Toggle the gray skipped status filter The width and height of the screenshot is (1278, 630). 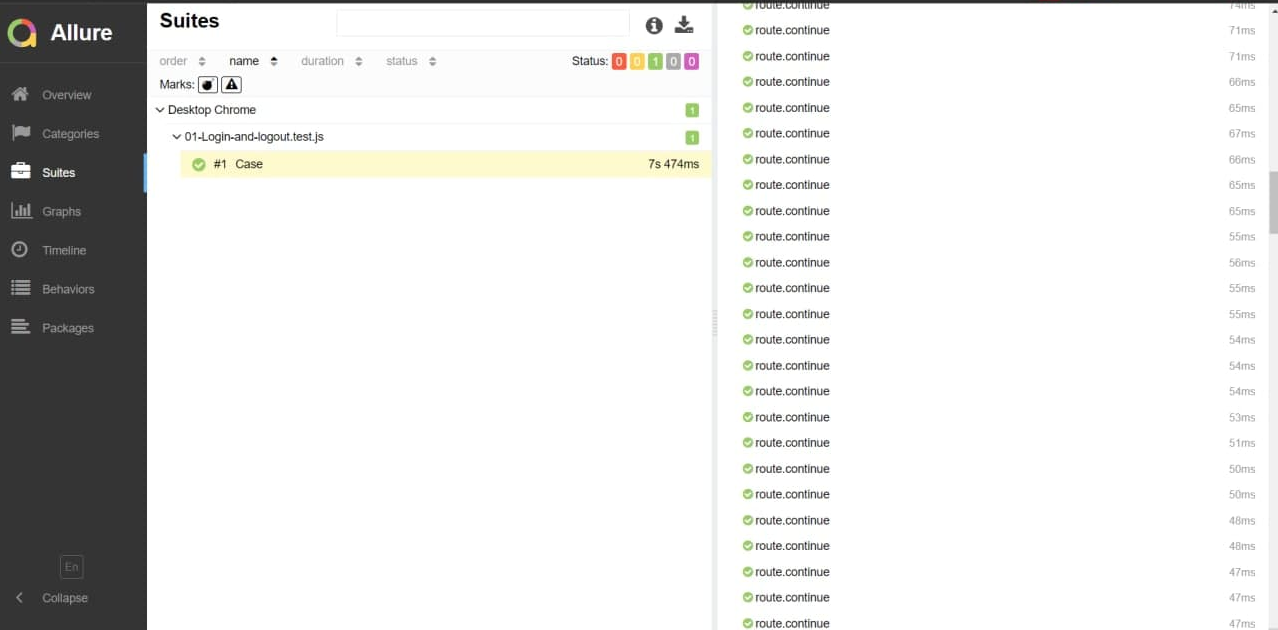point(673,62)
